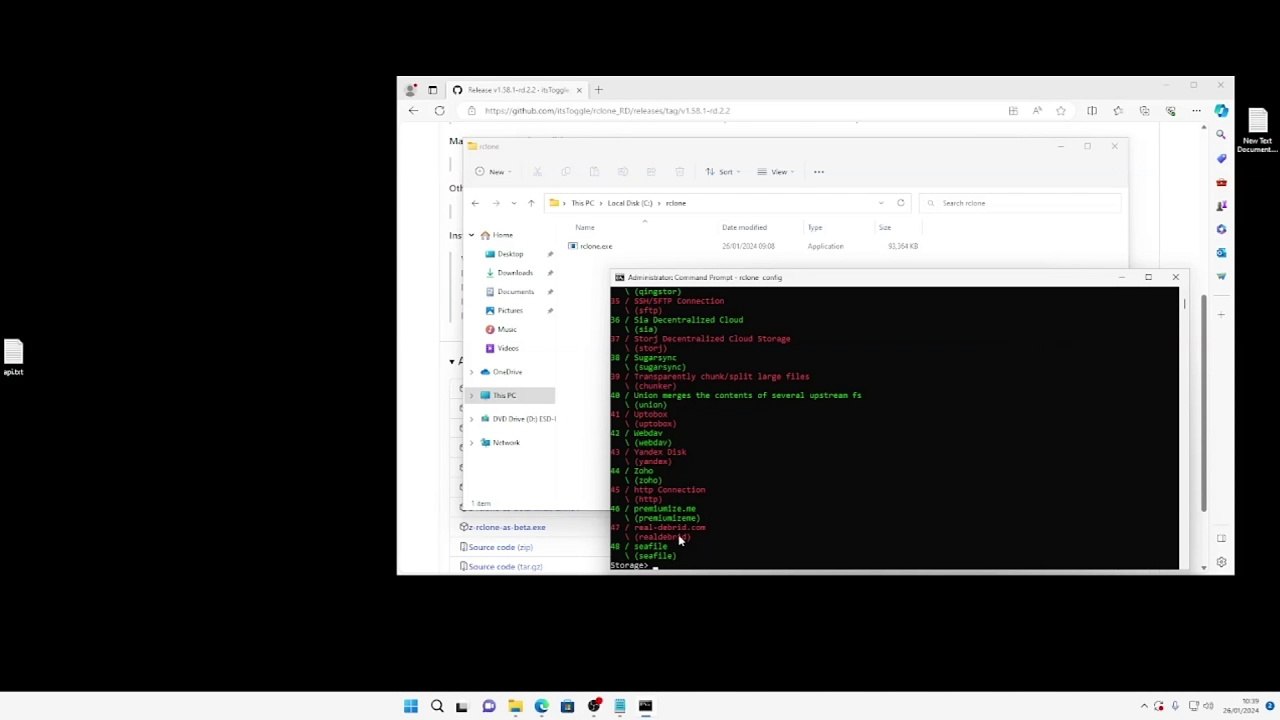This screenshot has width=1280, height=720.
Task: Click the Edge address bar URL
Action: 607,111
